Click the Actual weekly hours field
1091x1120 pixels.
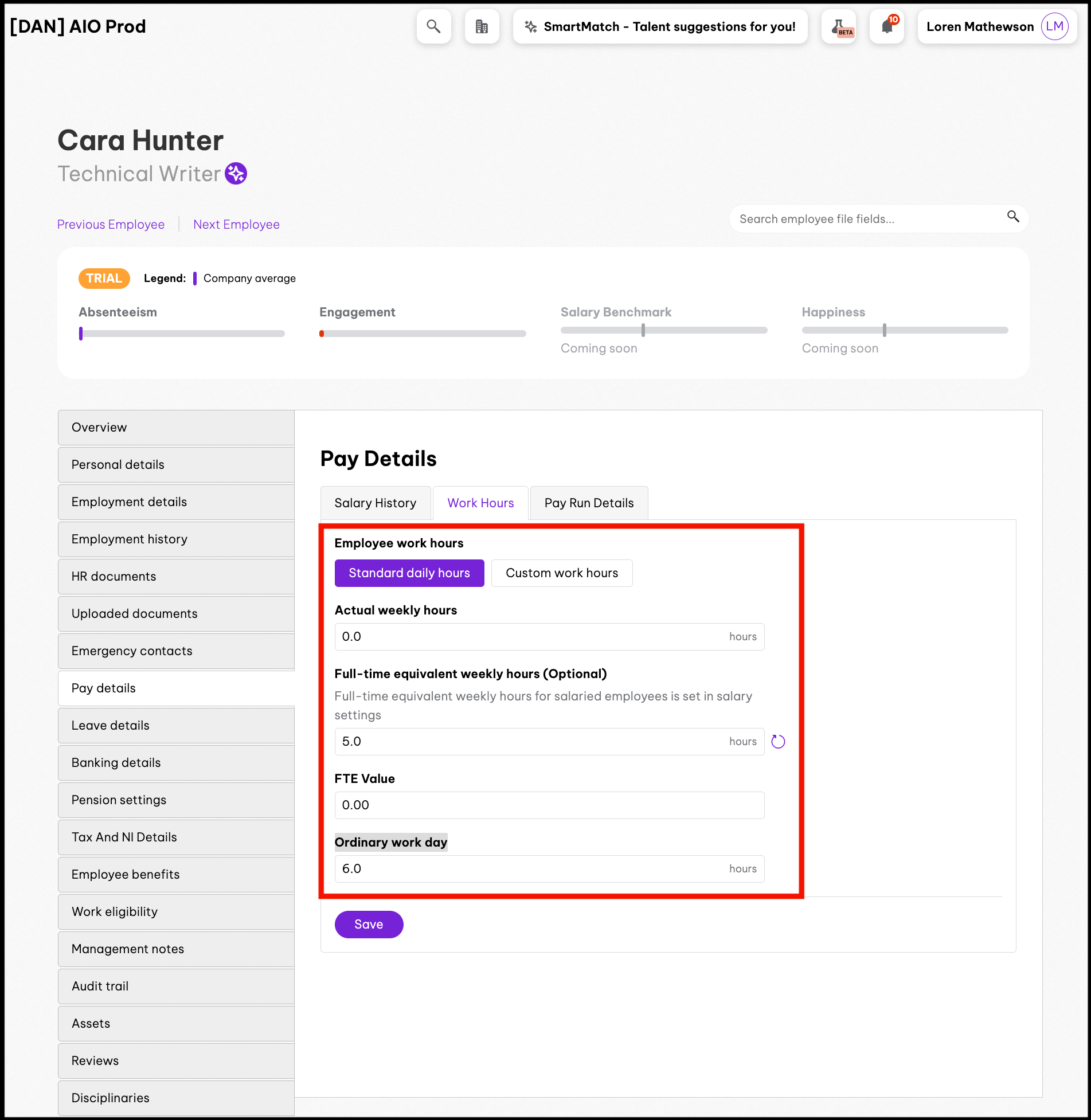point(532,637)
